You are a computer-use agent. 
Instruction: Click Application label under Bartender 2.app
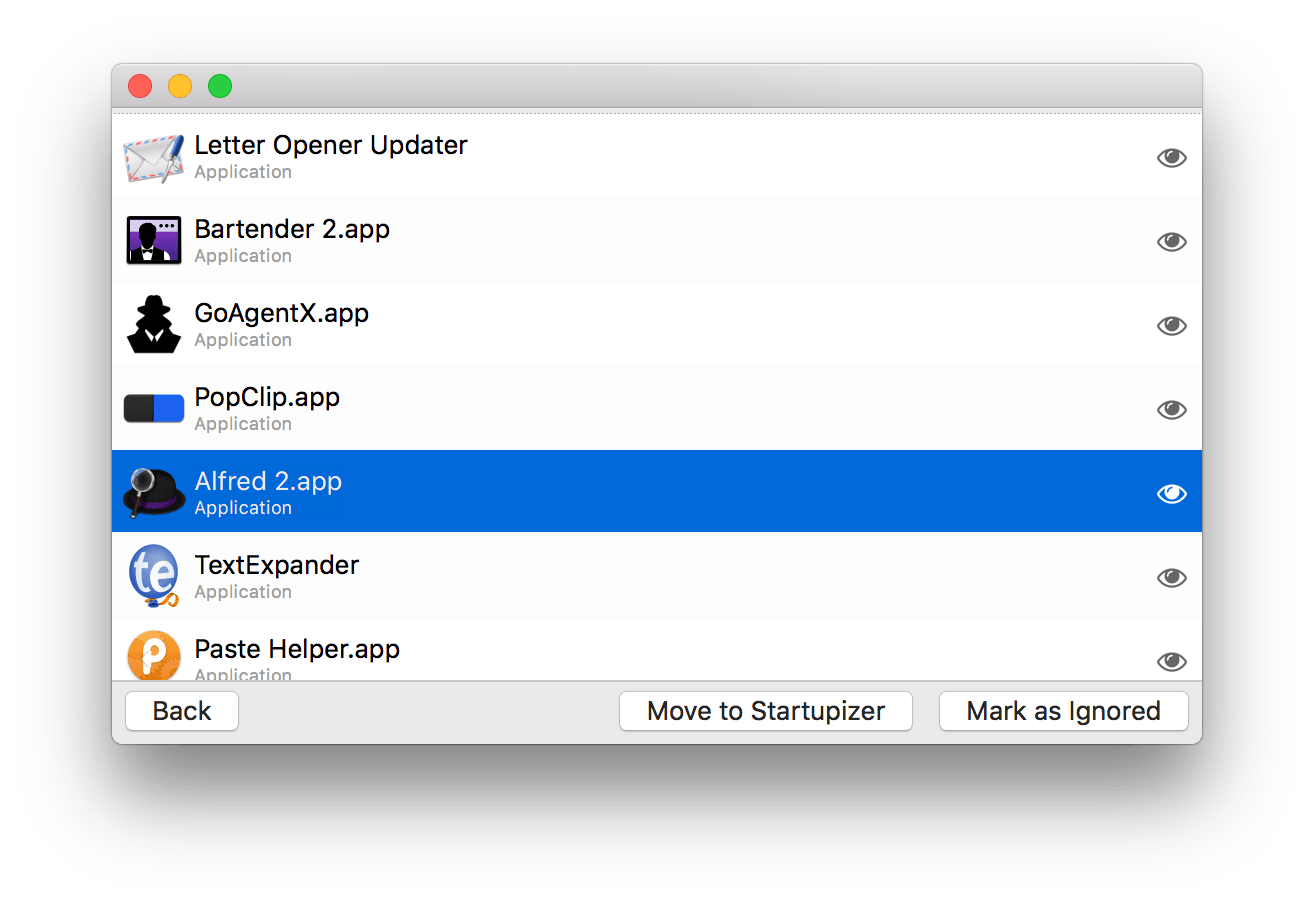(x=243, y=256)
